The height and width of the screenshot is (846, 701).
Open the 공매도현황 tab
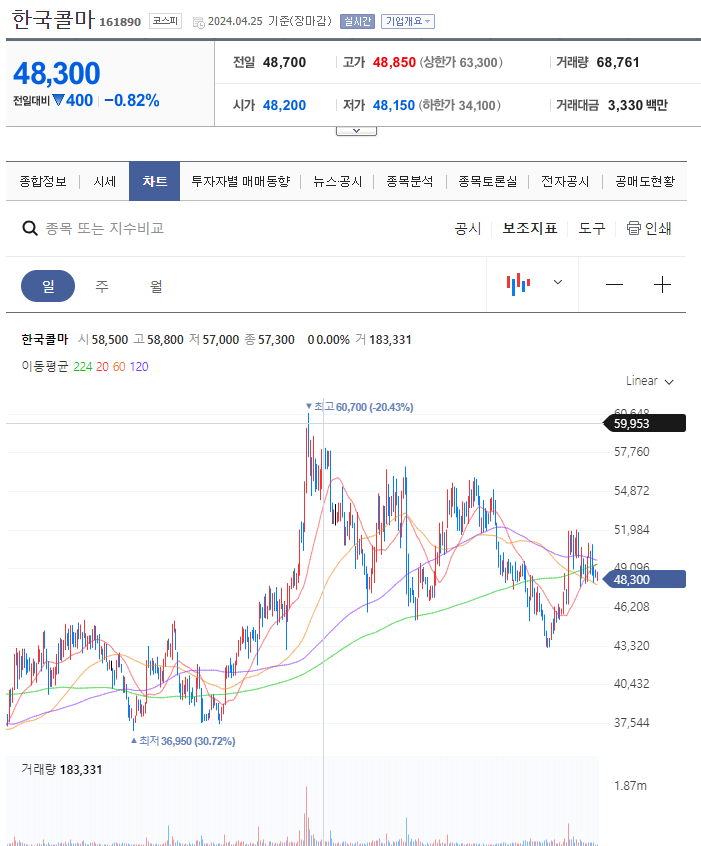(645, 181)
